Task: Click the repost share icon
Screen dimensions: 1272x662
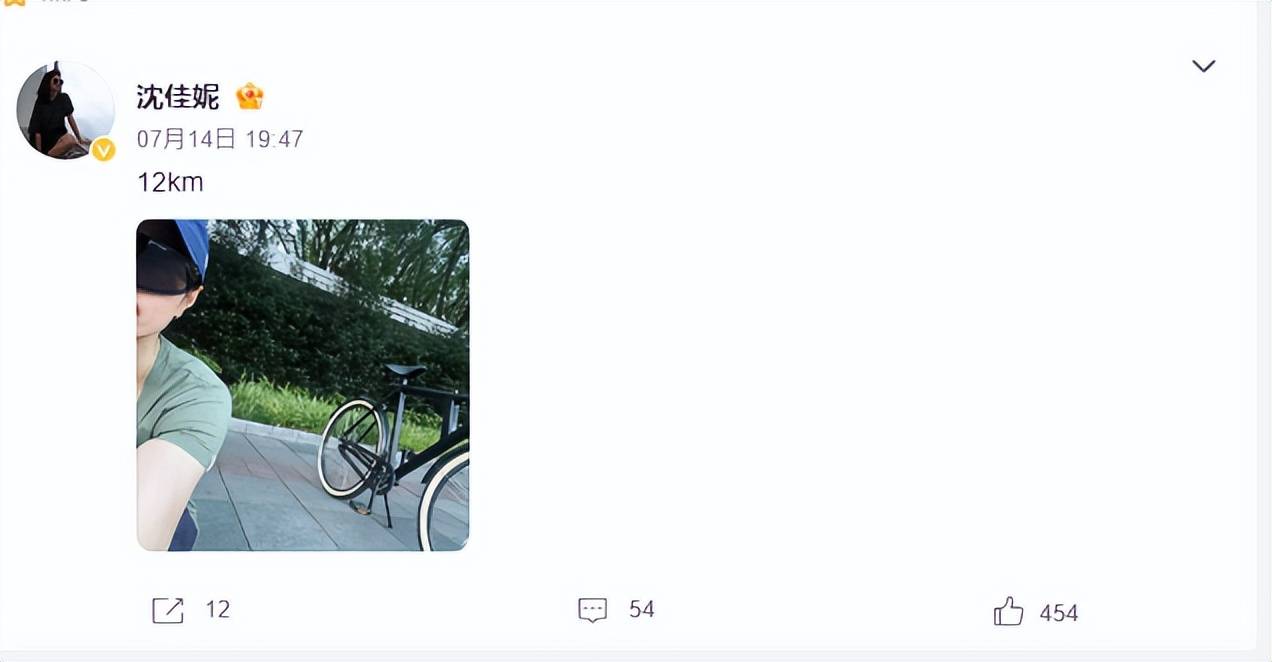Action: pos(167,610)
